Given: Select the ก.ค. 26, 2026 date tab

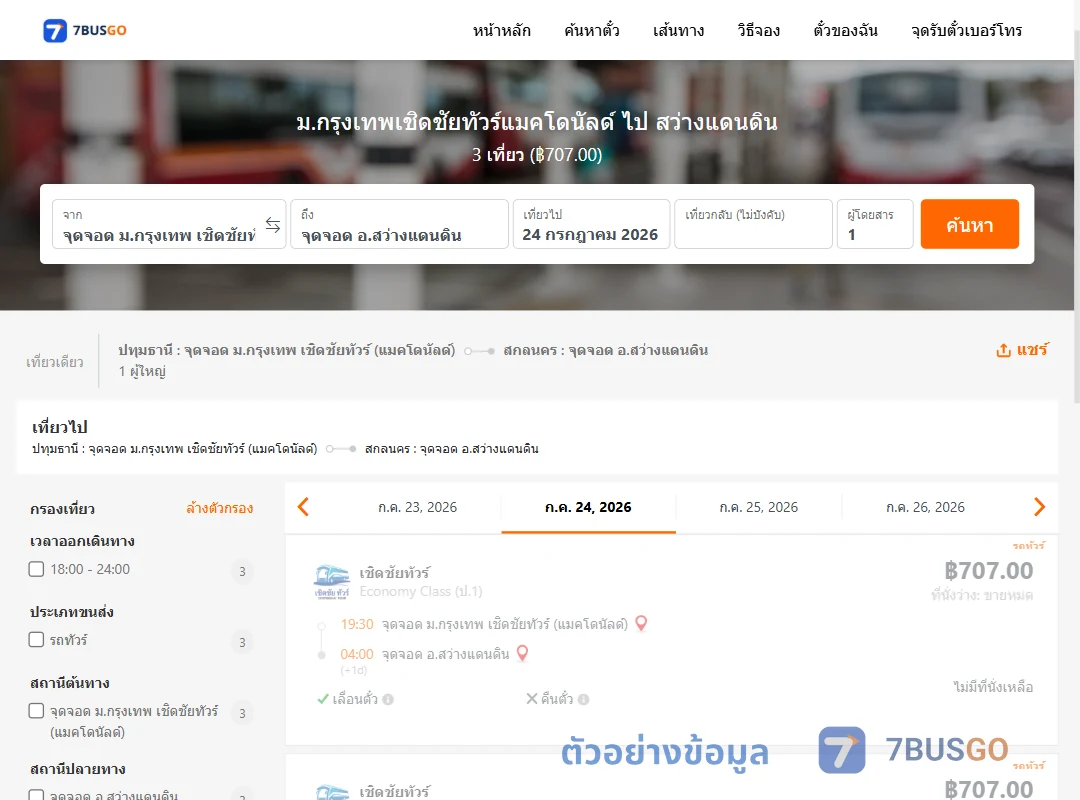Looking at the screenshot, I should tap(925, 507).
